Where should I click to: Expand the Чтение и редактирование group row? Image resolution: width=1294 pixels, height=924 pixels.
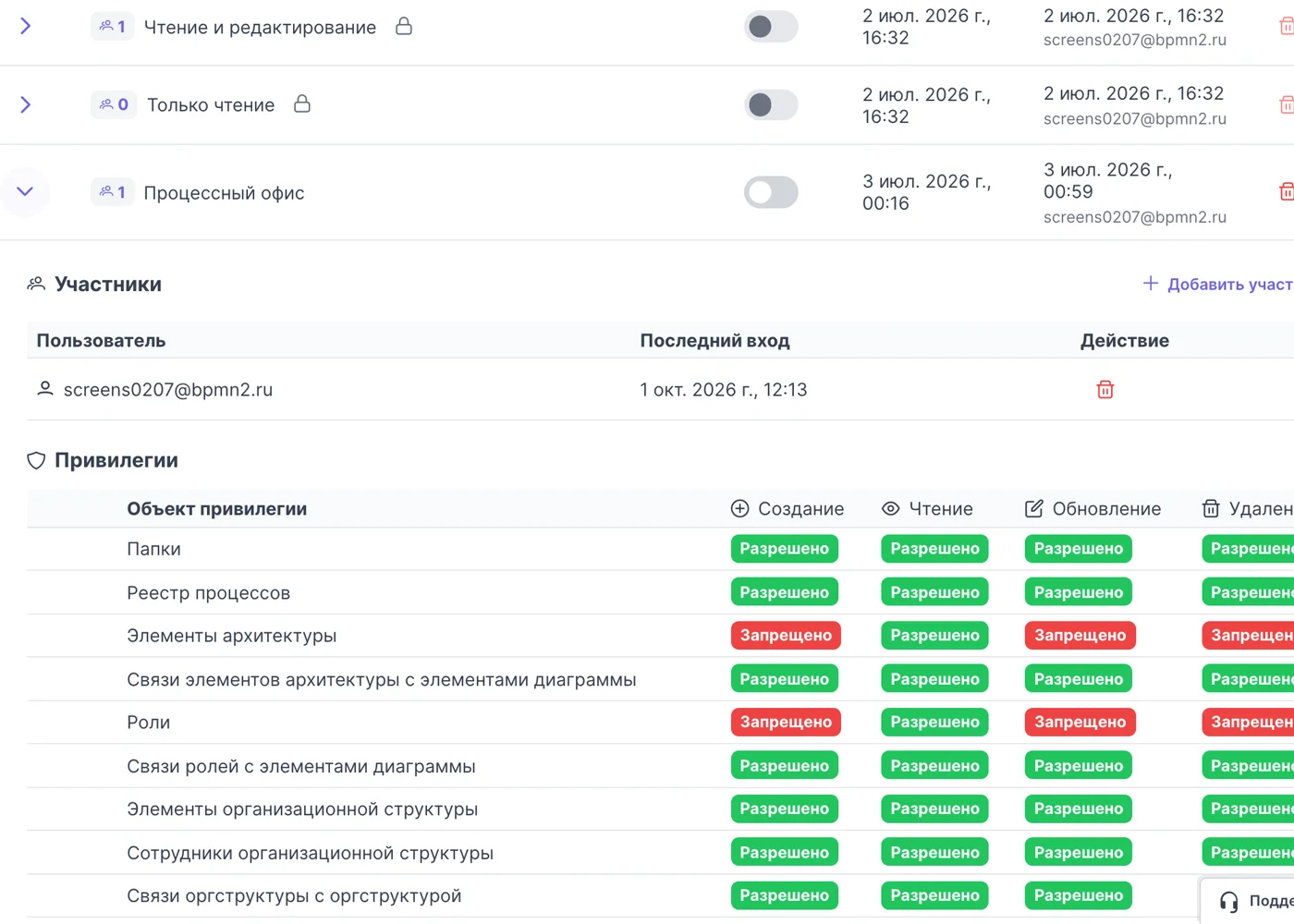click(x=26, y=26)
